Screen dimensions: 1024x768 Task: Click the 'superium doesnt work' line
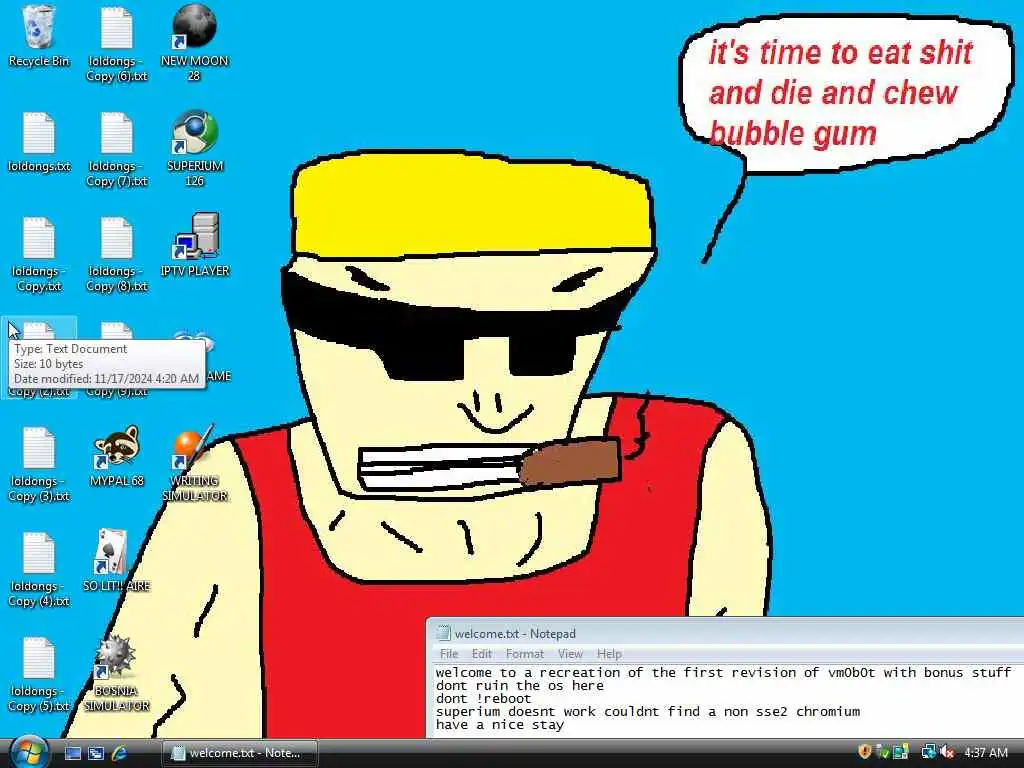(x=648, y=712)
